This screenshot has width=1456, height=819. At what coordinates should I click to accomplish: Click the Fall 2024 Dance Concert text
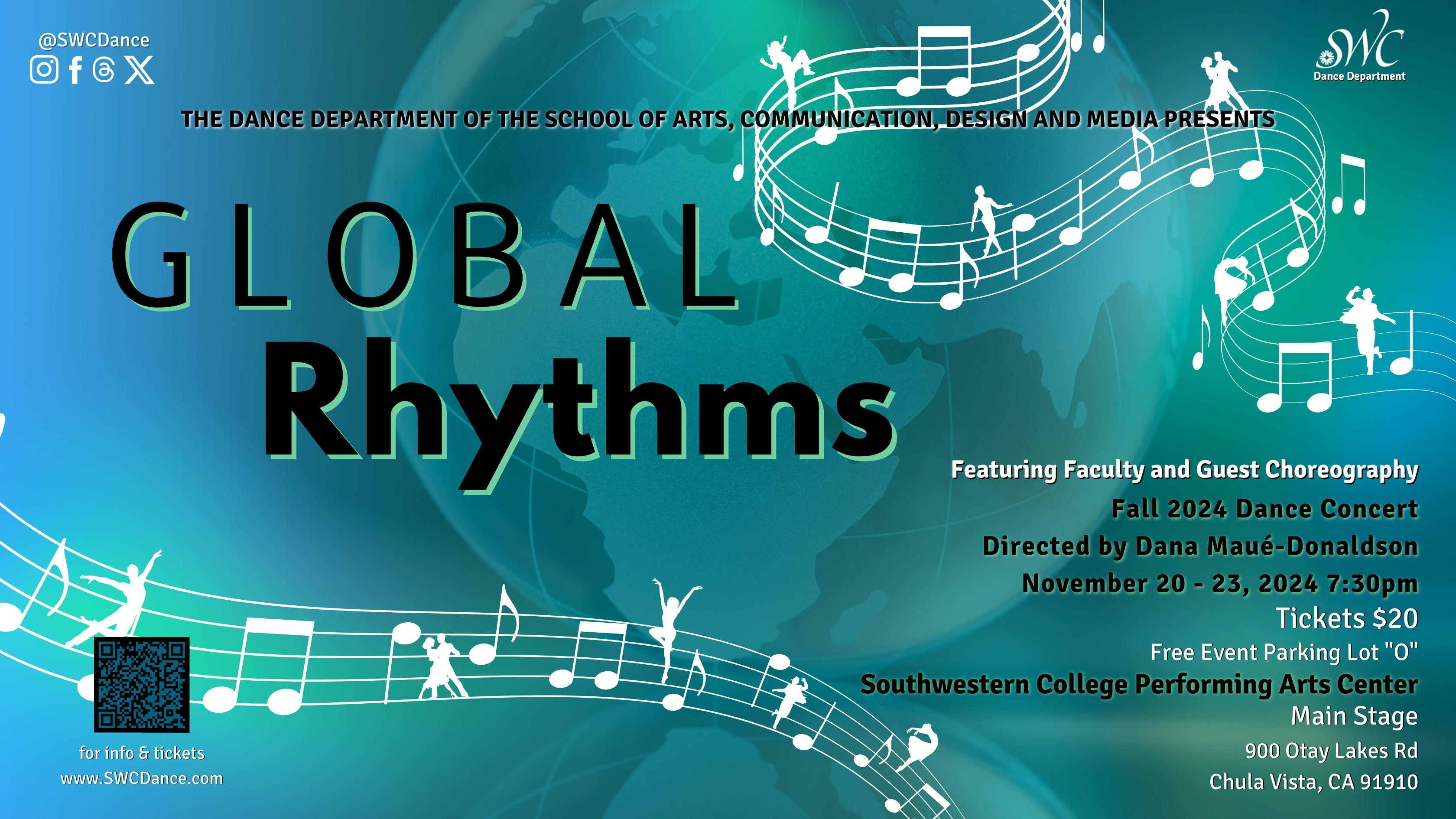(1264, 509)
